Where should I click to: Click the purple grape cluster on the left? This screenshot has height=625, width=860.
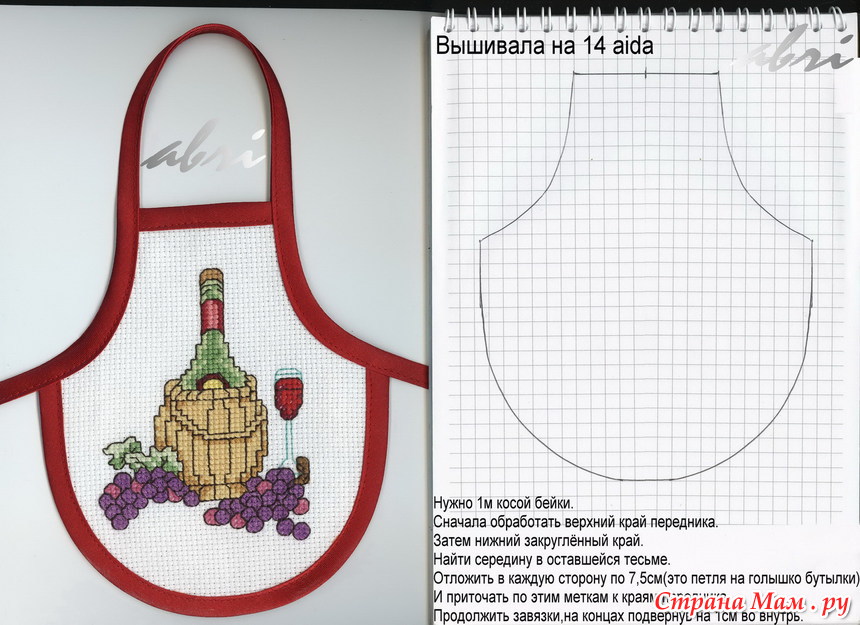(142, 495)
